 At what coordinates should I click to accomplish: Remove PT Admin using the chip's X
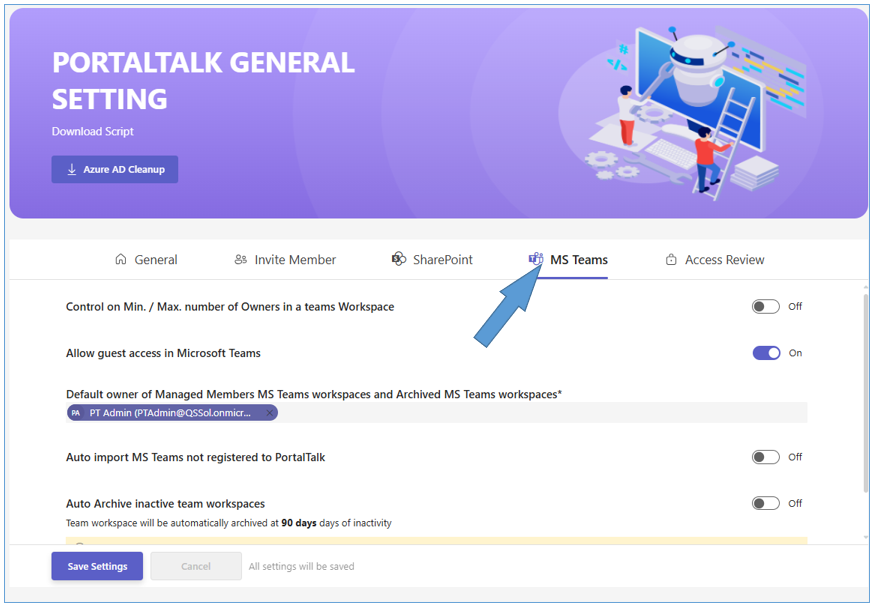point(269,413)
